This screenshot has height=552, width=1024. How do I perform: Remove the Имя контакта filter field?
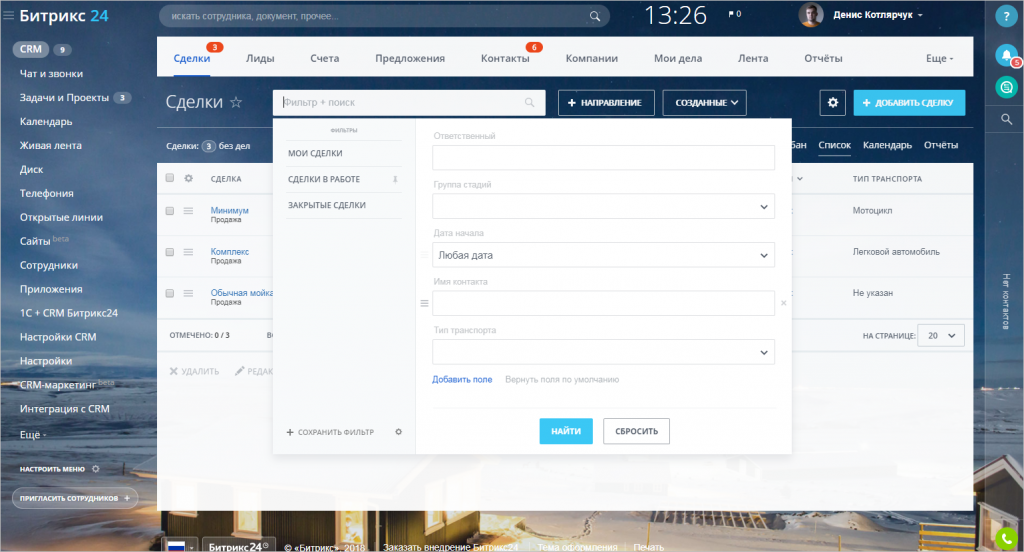tap(784, 303)
